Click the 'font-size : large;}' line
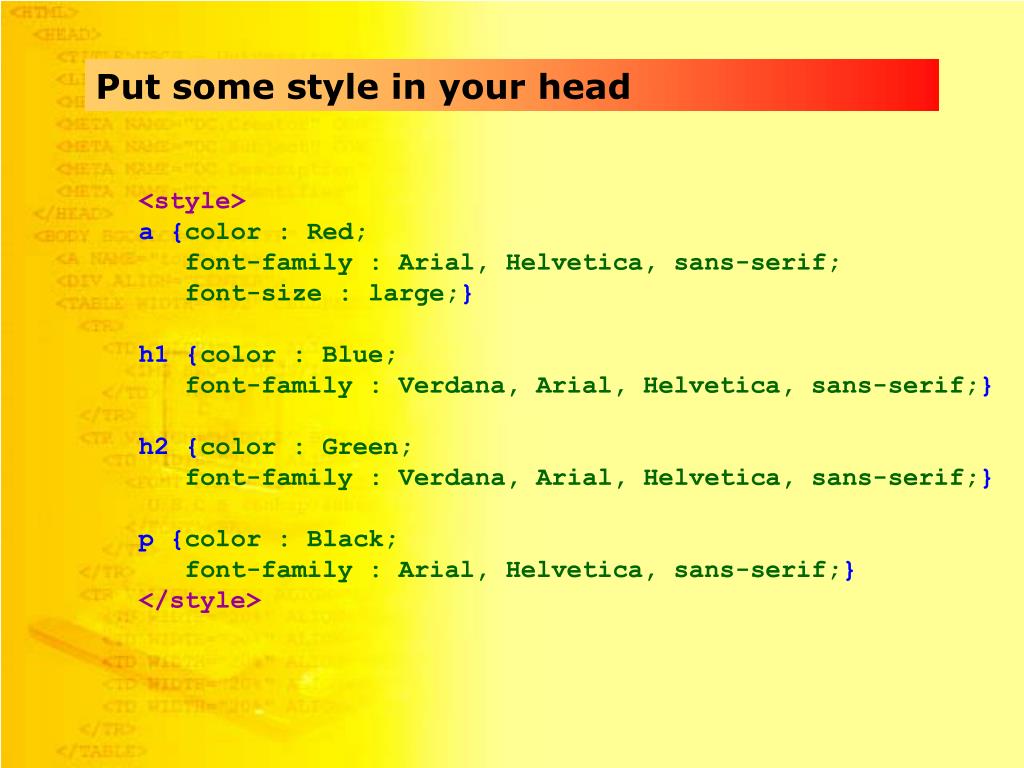 (328, 293)
